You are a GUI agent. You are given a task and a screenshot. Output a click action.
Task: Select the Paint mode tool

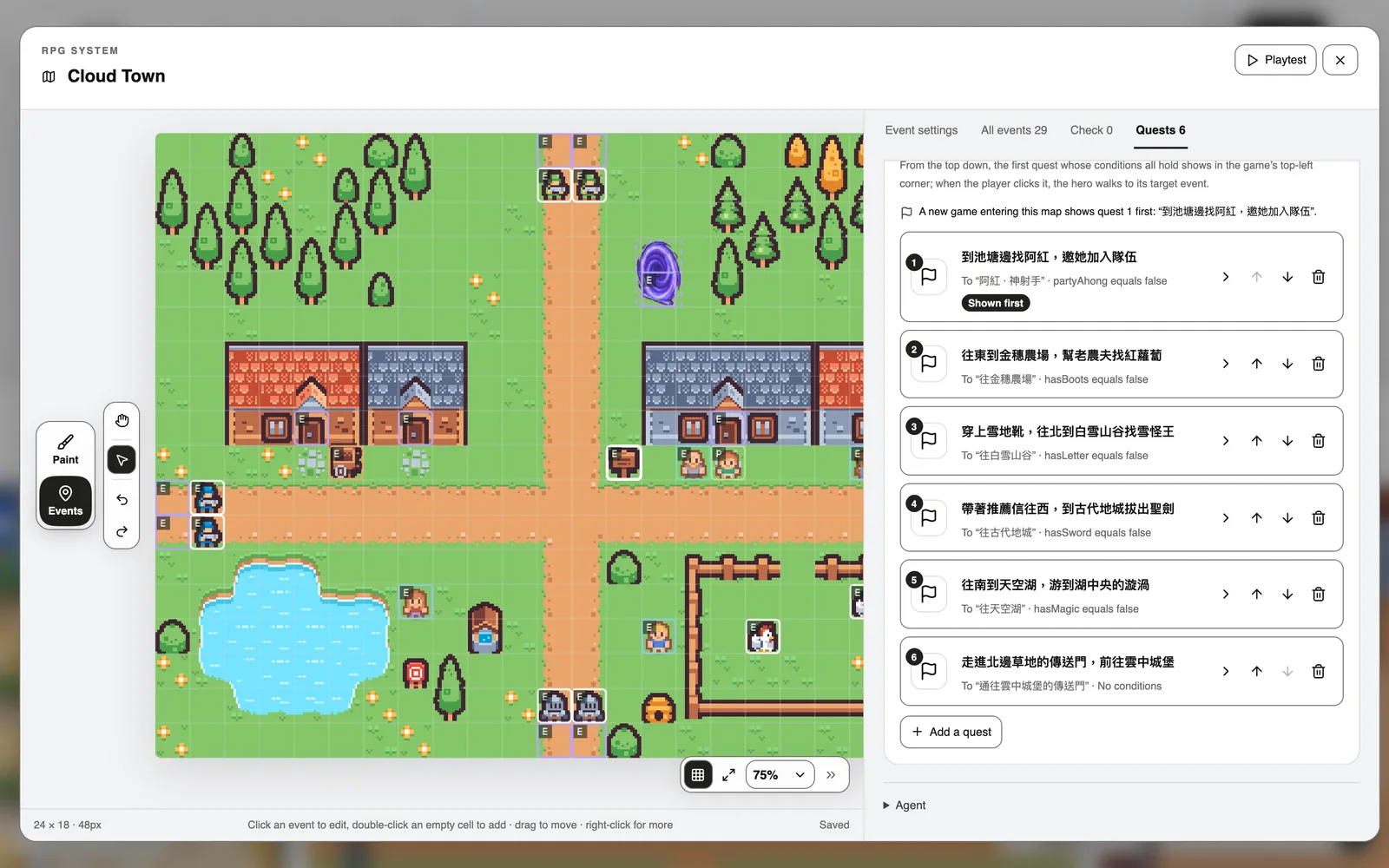[65, 449]
